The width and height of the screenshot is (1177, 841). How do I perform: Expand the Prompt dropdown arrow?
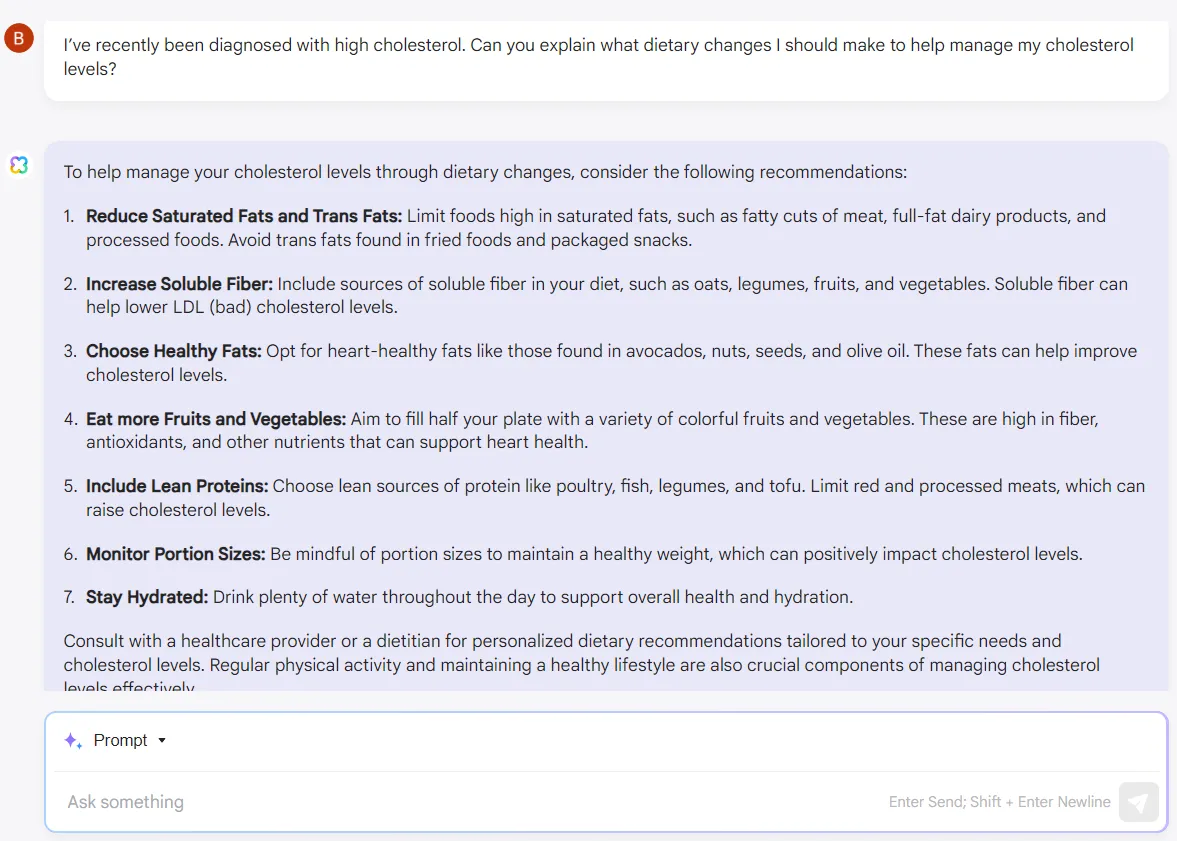tap(161, 740)
